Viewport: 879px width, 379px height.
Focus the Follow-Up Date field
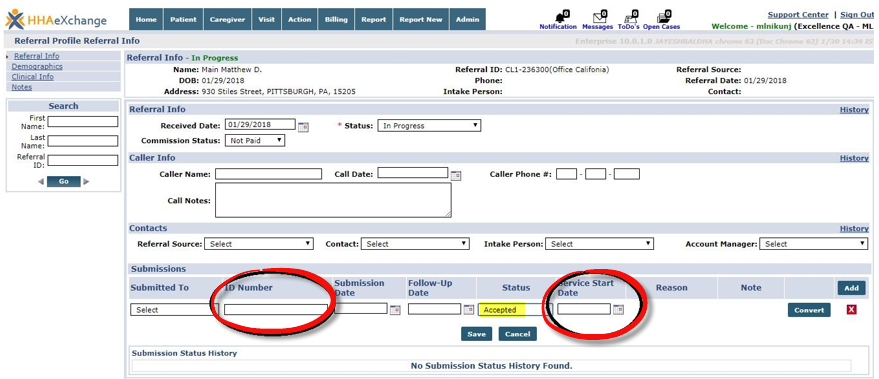(x=434, y=308)
